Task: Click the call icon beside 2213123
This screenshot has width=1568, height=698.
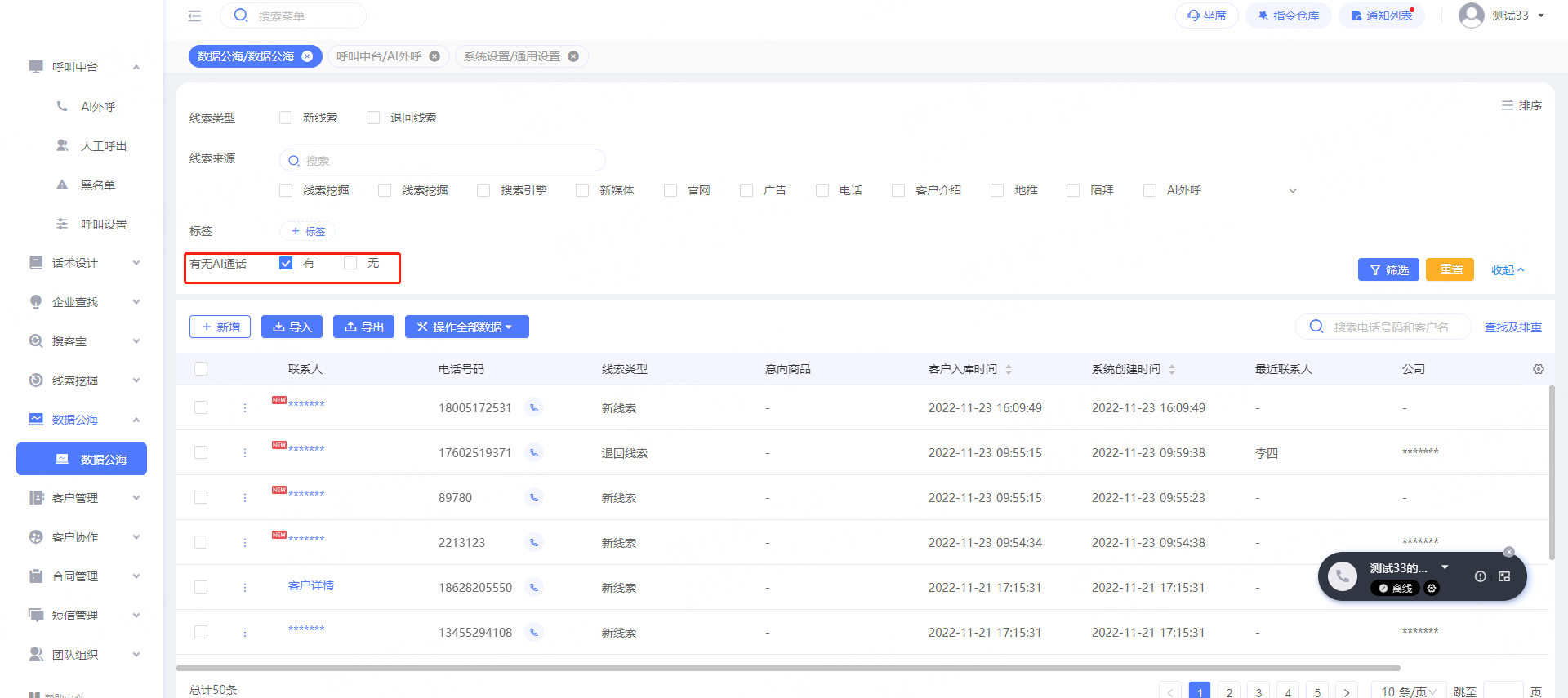Action: pos(534,542)
